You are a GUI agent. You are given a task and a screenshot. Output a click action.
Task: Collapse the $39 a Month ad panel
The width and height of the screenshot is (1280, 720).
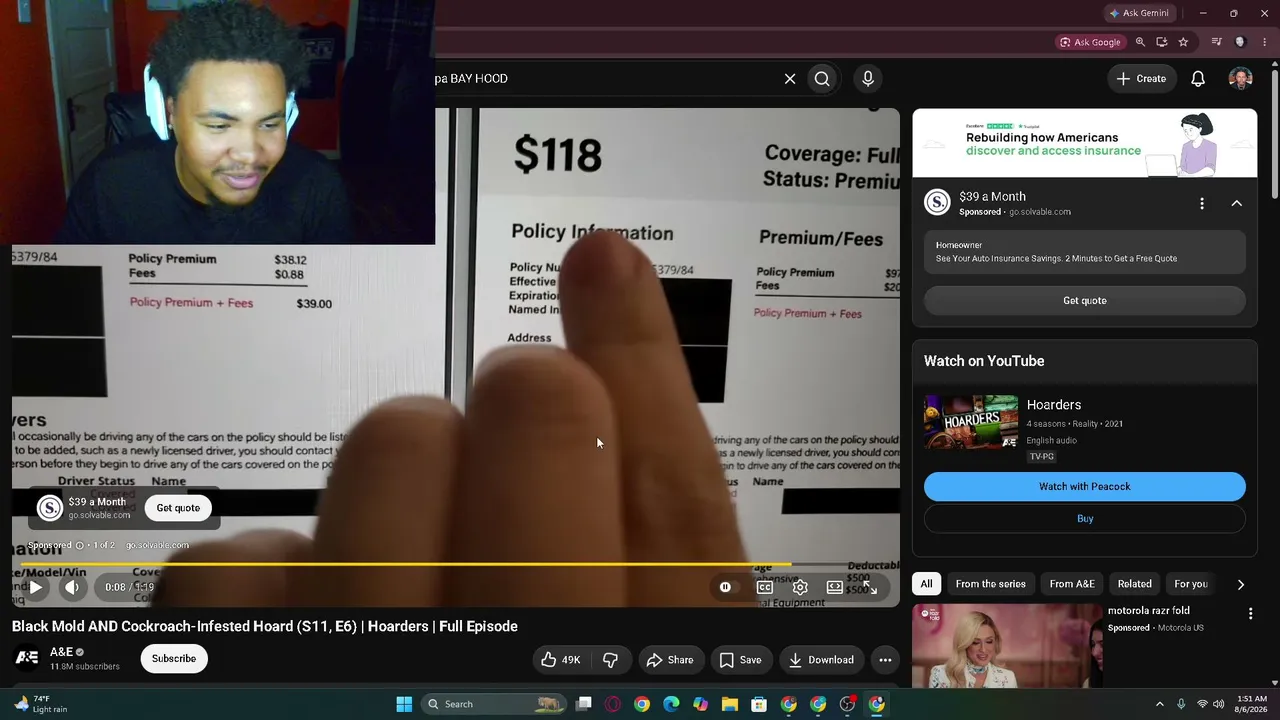click(1237, 203)
